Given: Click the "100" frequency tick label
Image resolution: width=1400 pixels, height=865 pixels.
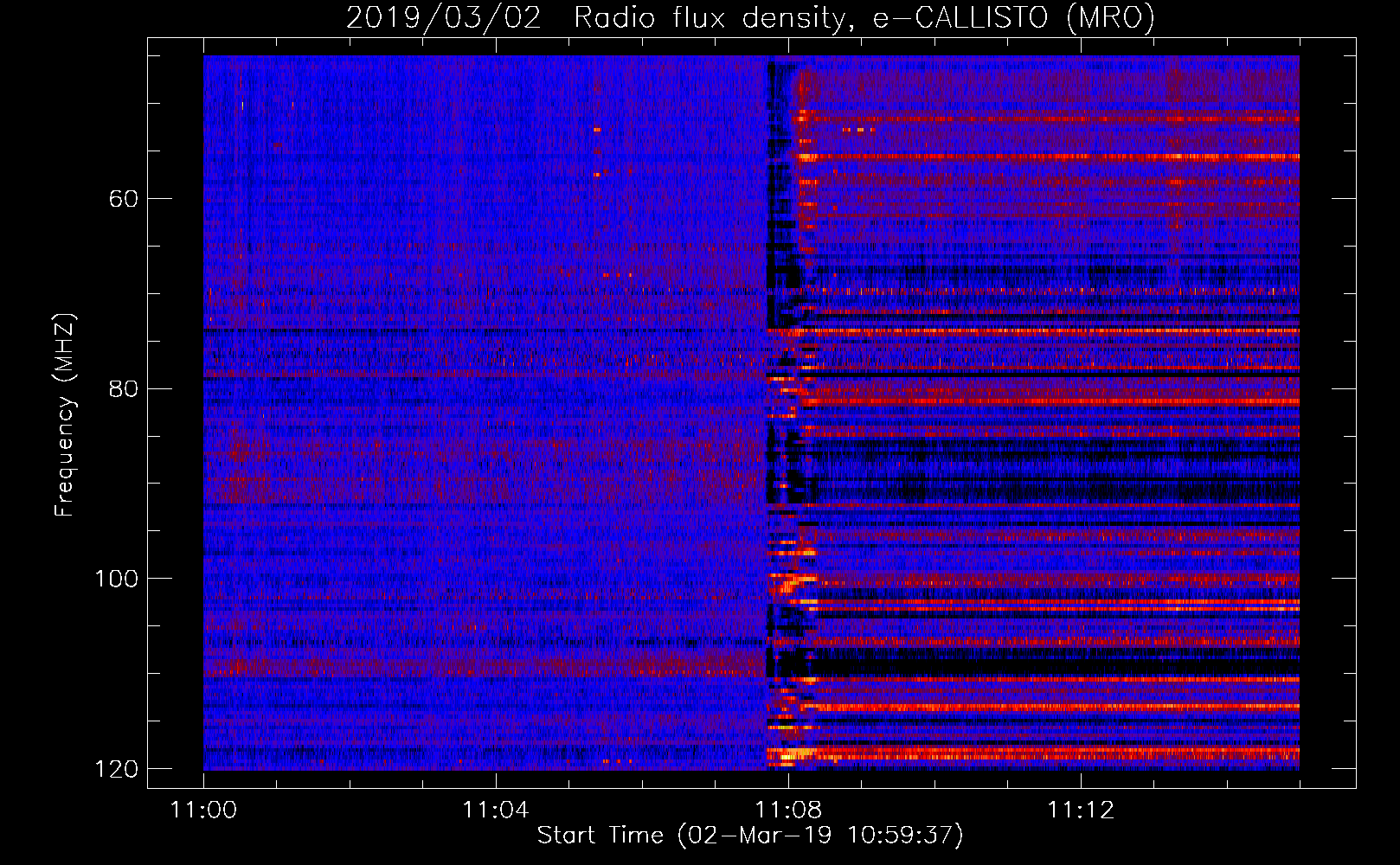Looking at the screenshot, I should click(116, 579).
